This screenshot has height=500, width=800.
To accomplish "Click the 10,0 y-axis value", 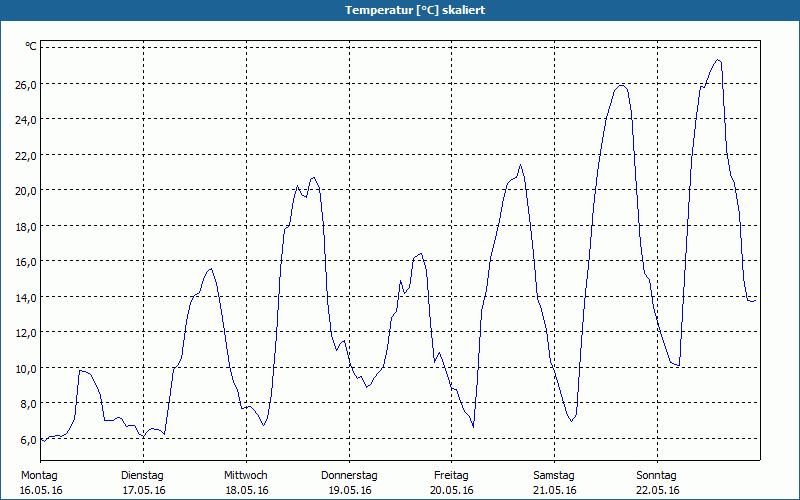I will click(26, 368).
